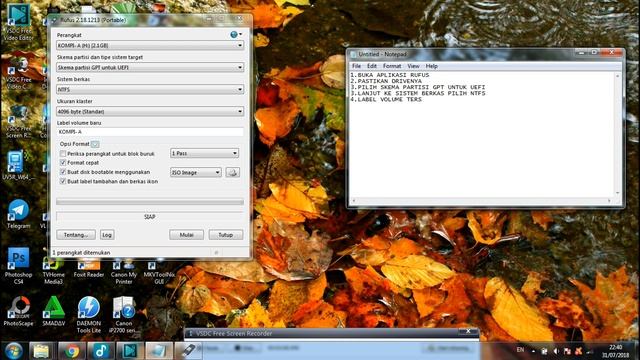The width and height of the screenshot is (640, 360).
Task: Click the EN language indicator in tray
Action: [520, 350]
